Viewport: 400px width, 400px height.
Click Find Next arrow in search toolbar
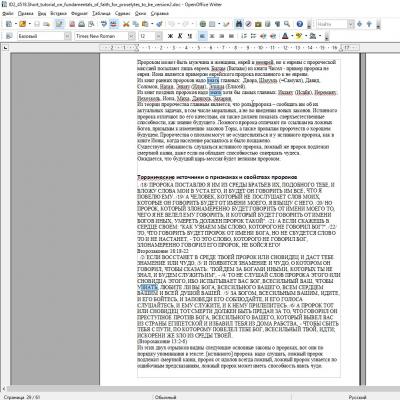(x=359, y=24)
